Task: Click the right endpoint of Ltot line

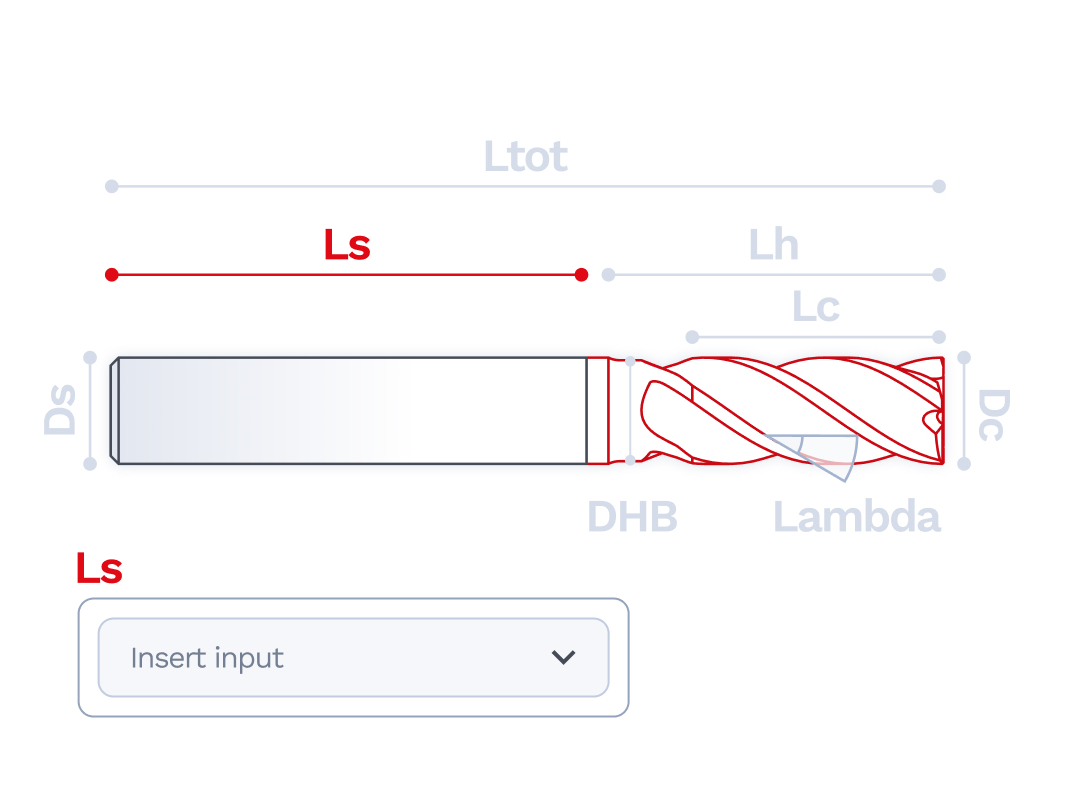Action: (939, 186)
